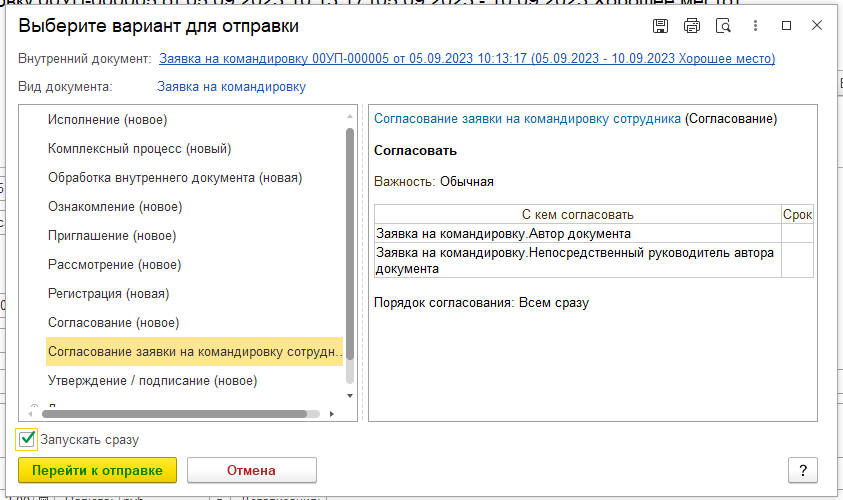
Task: Open "Согласование заявки на командировку сотрудника" template link
Action: (x=527, y=119)
